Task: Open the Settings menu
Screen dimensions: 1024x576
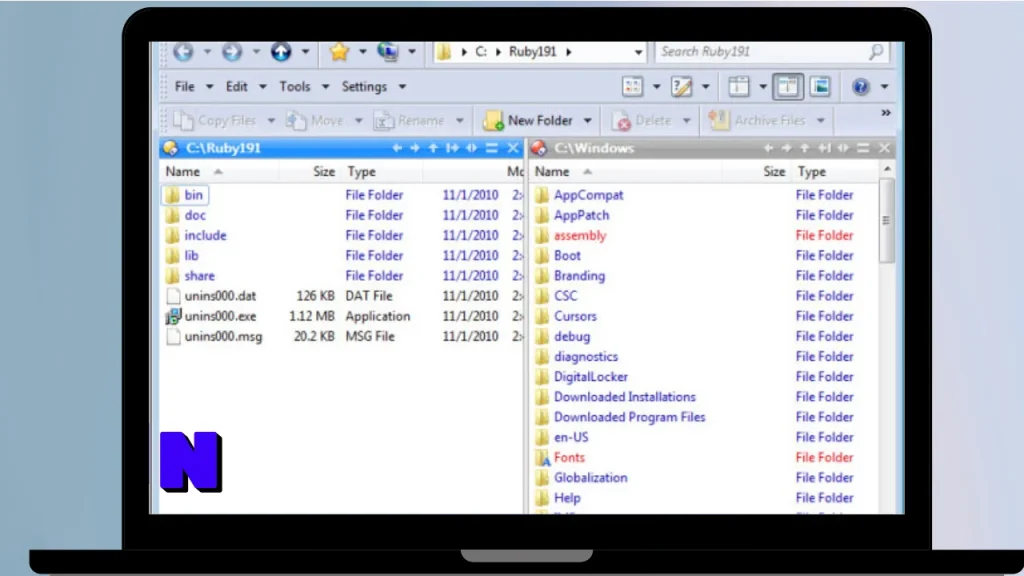Action: (x=364, y=86)
